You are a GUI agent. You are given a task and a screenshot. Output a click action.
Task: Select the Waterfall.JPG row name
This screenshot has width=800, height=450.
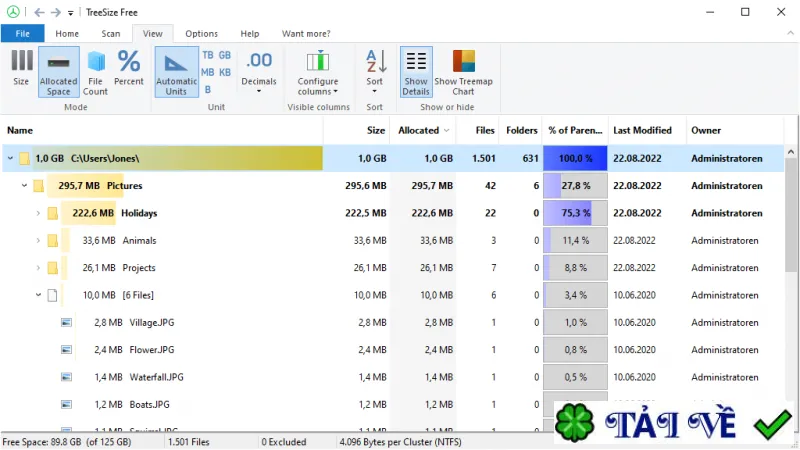tap(156, 378)
